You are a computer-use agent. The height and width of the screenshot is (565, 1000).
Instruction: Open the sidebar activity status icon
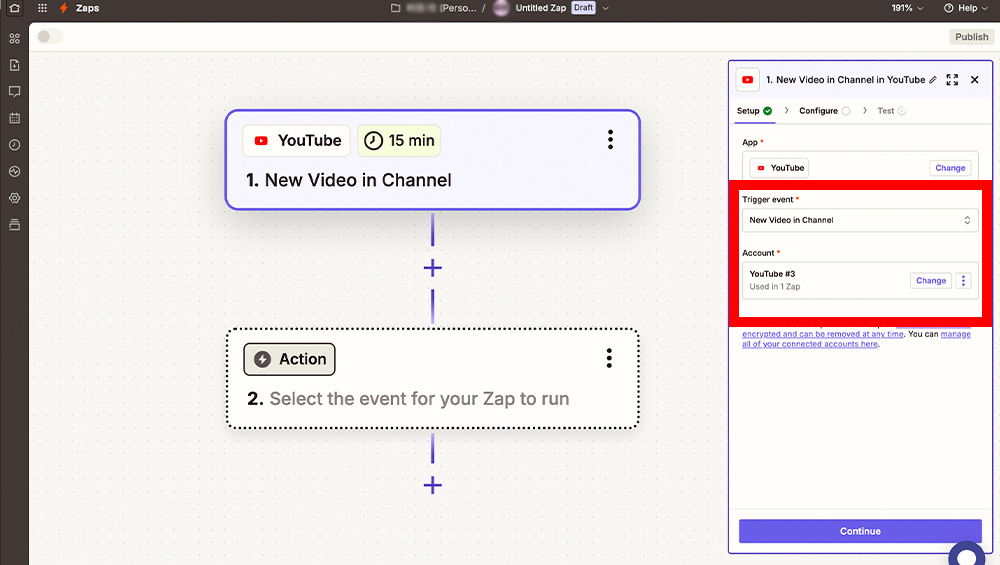(x=15, y=172)
